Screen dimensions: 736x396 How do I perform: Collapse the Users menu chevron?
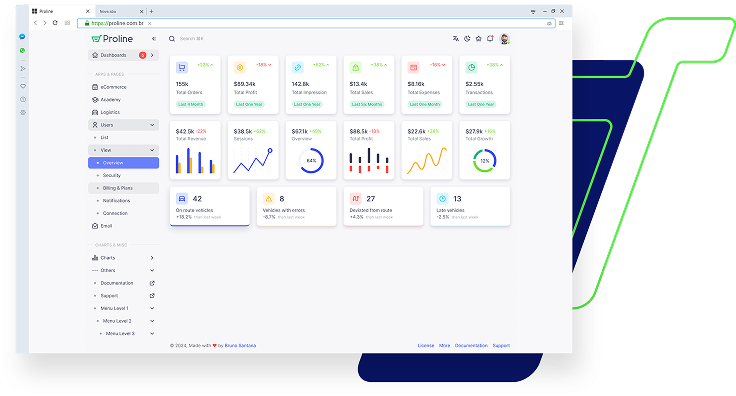coord(152,125)
